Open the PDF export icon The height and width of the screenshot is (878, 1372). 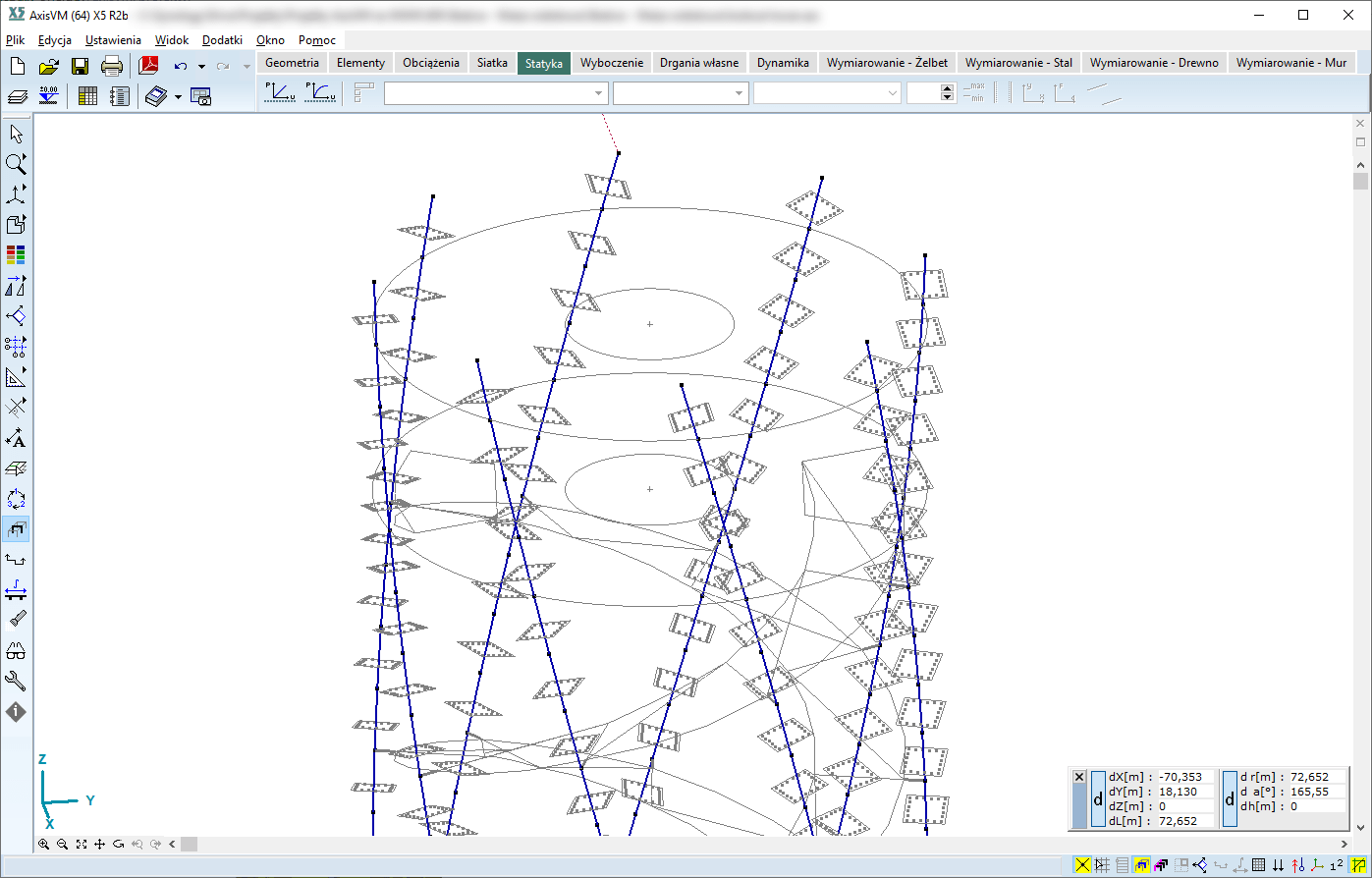[x=148, y=67]
